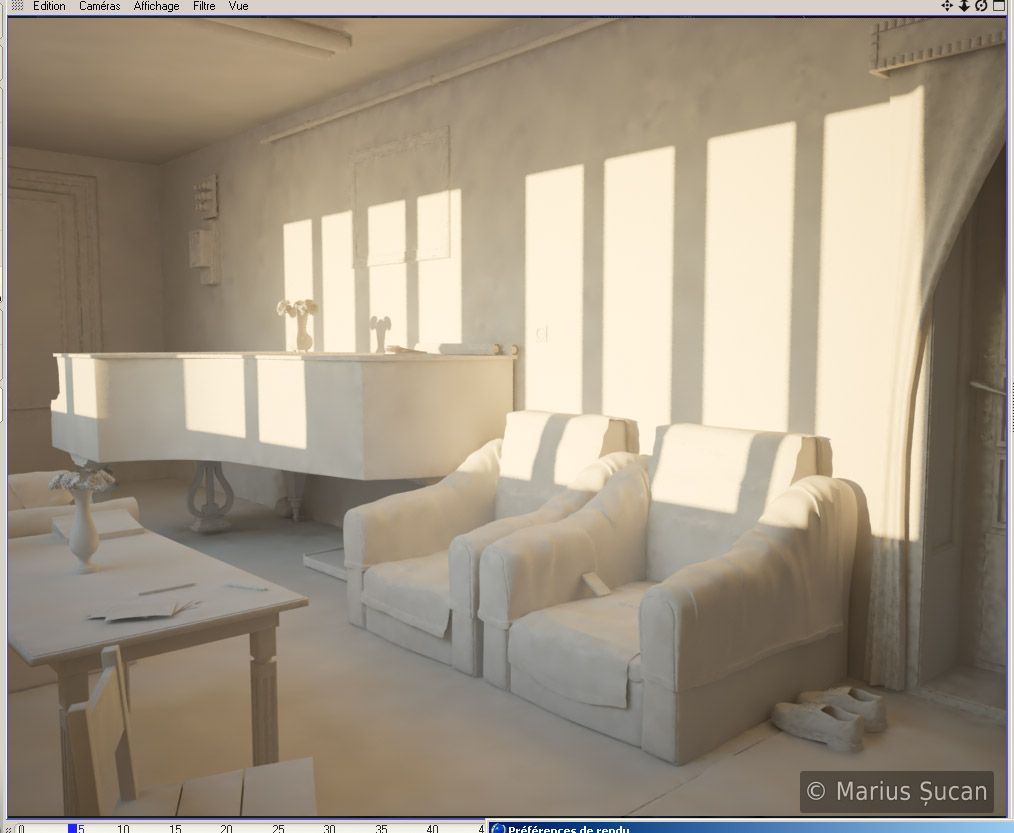
Task: Open the Filtre menu
Action: tap(204, 6)
